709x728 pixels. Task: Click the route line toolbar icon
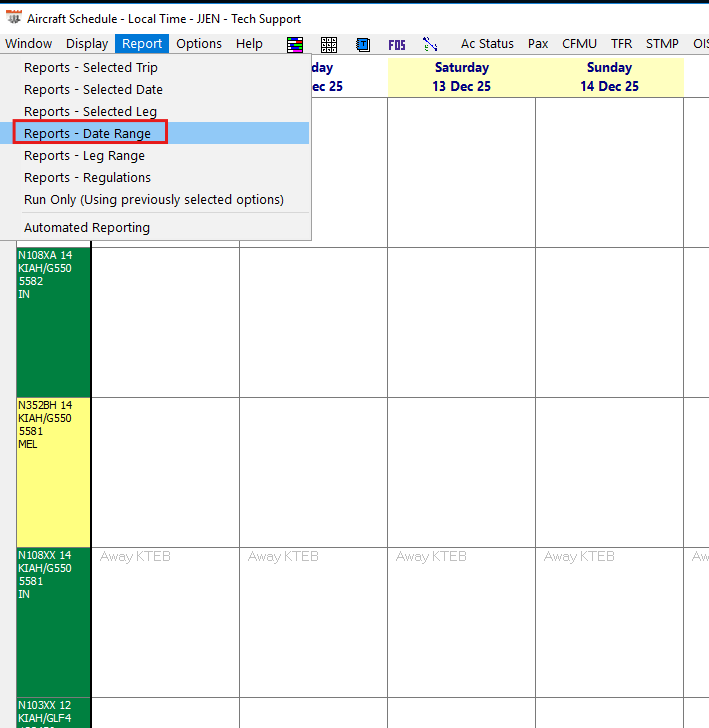click(431, 44)
